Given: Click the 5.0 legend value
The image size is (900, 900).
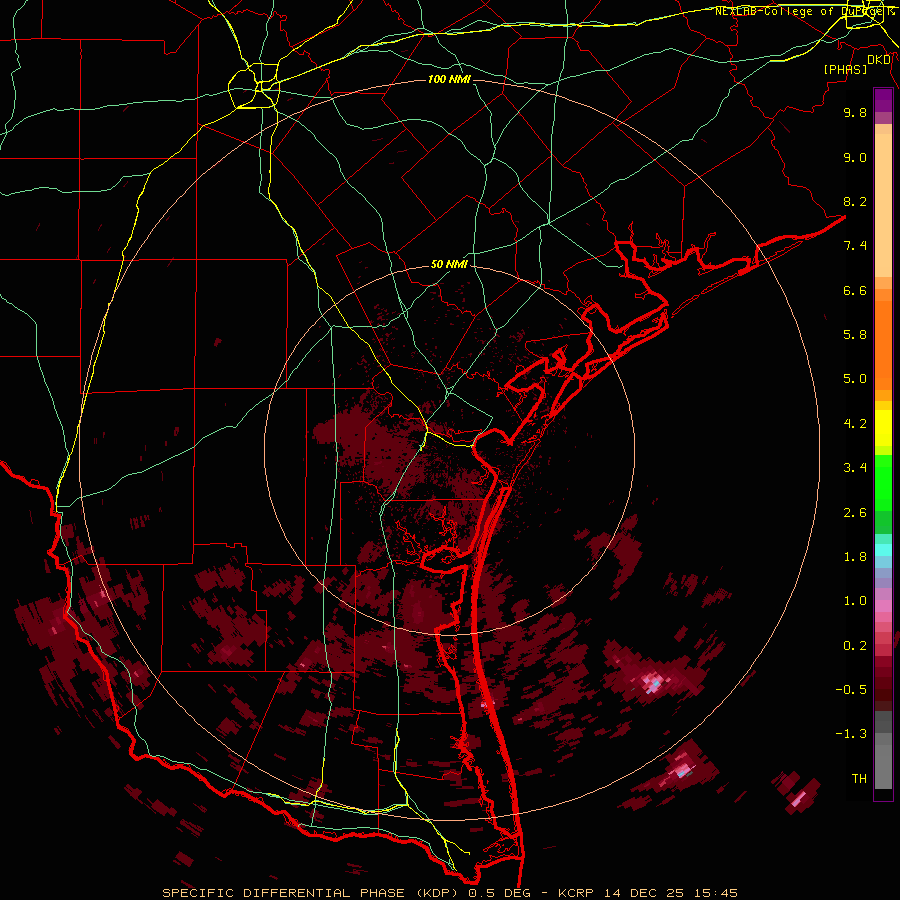Looking at the screenshot, I should pyautogui.click(x=855, y=379).
